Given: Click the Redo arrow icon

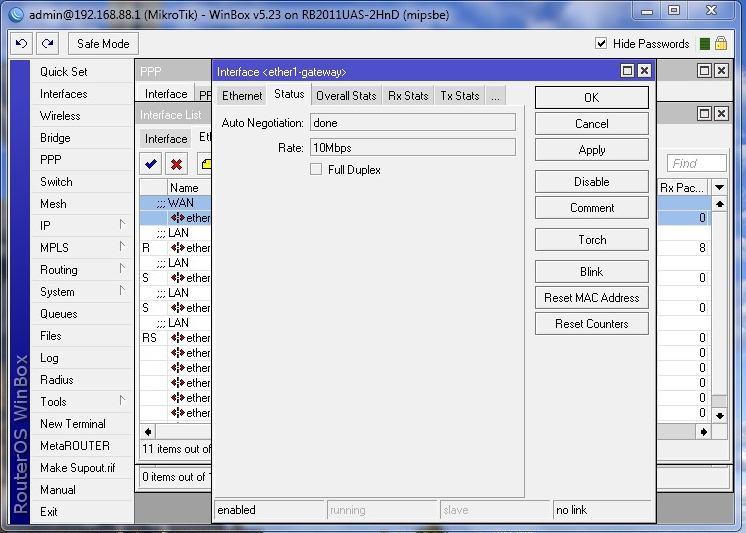Looking at the screenshot, I should (x=48, y=44).
